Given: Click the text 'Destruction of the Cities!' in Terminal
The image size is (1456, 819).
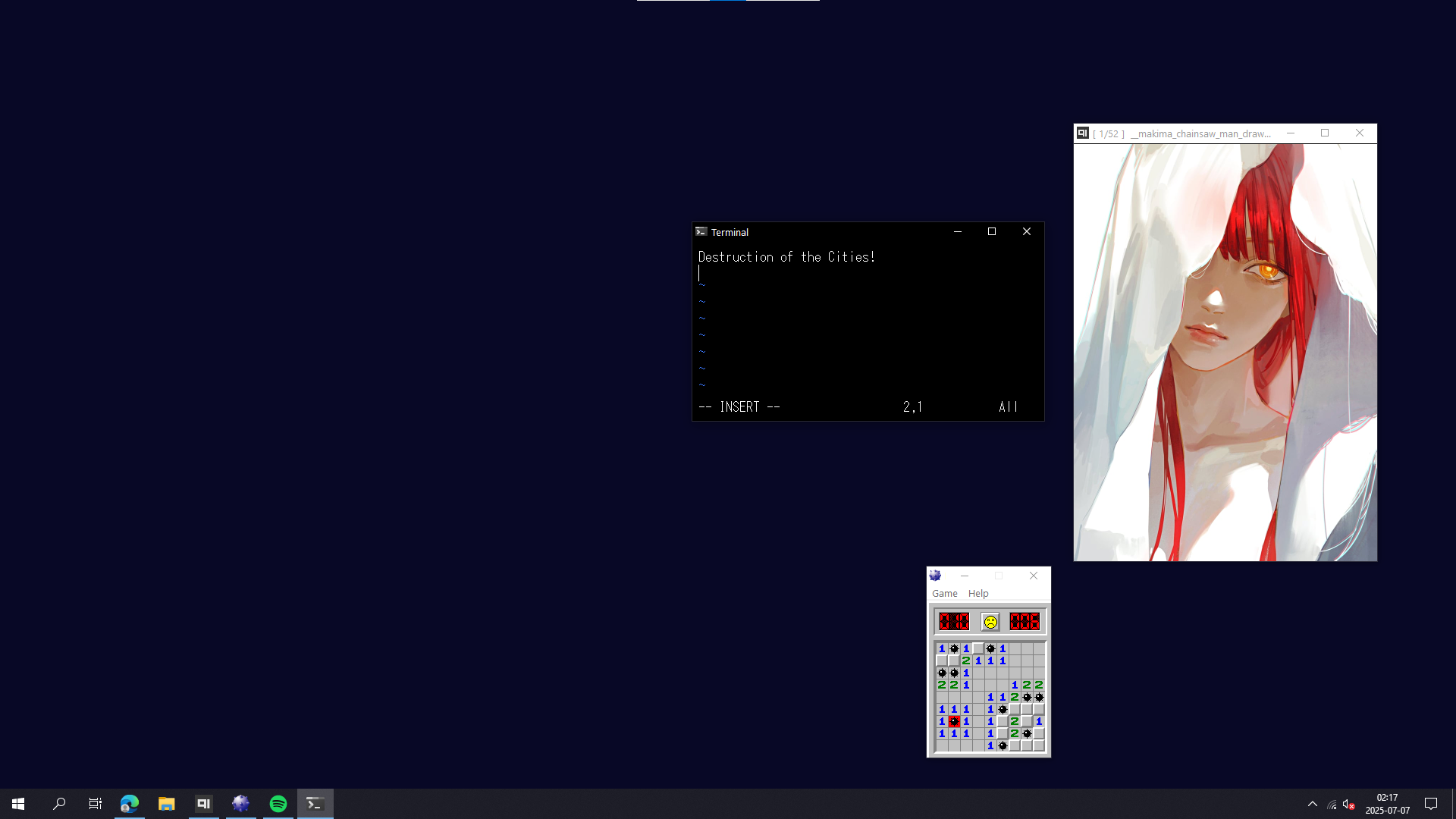Looking at the screenshot, I should 786,257.
